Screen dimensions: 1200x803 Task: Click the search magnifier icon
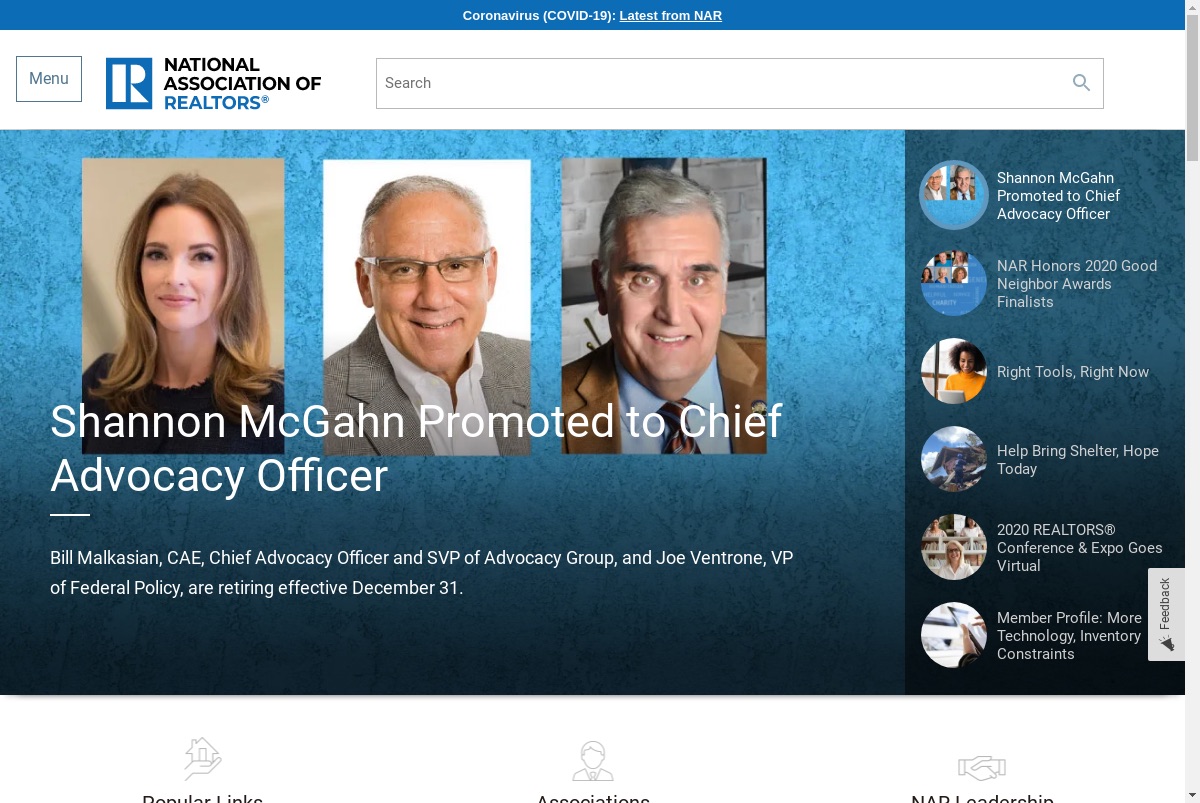coord(1081,83)
